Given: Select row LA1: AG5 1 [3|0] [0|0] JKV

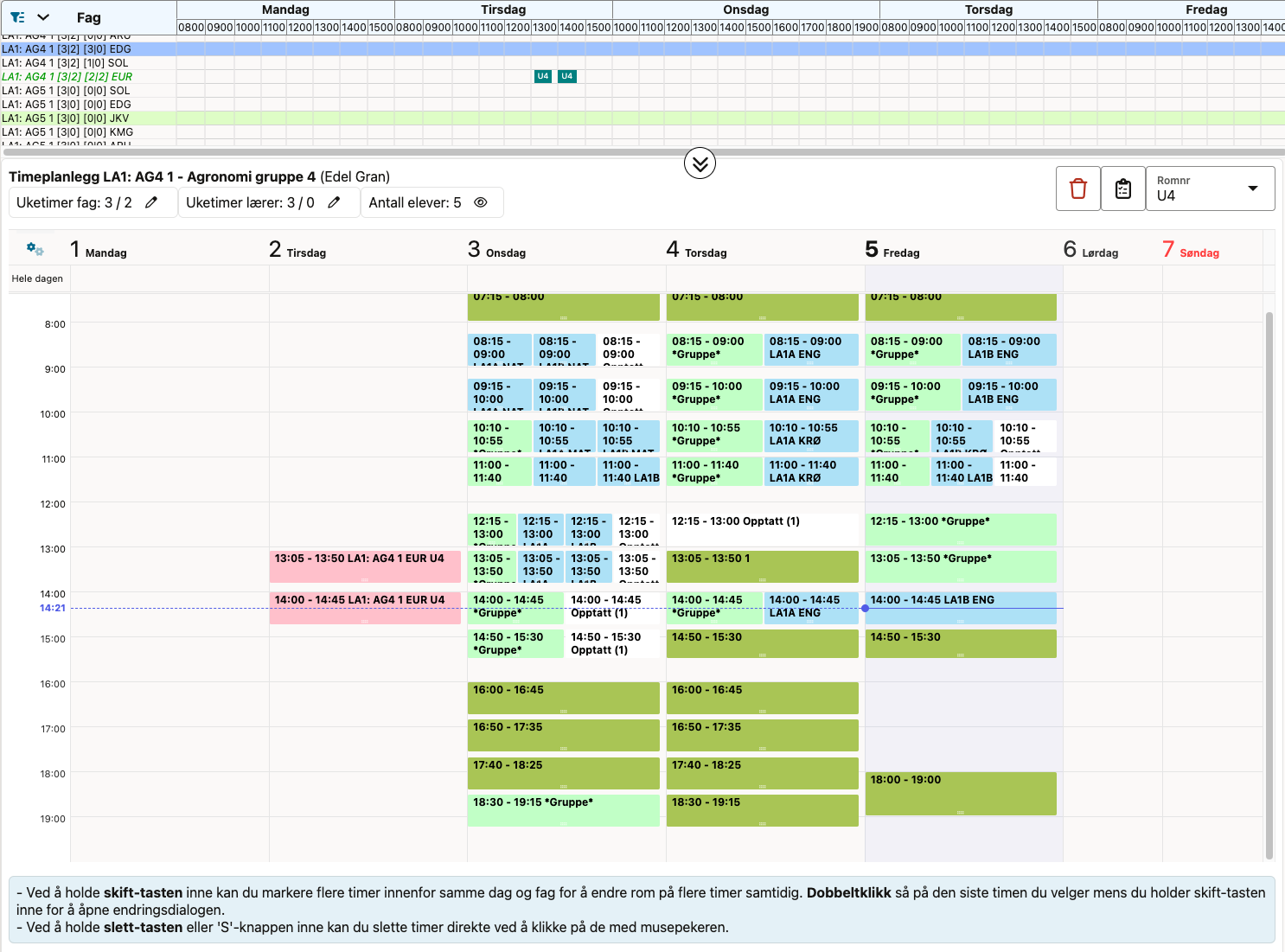Looking at the screenshot, I should [x=642, y=118].
